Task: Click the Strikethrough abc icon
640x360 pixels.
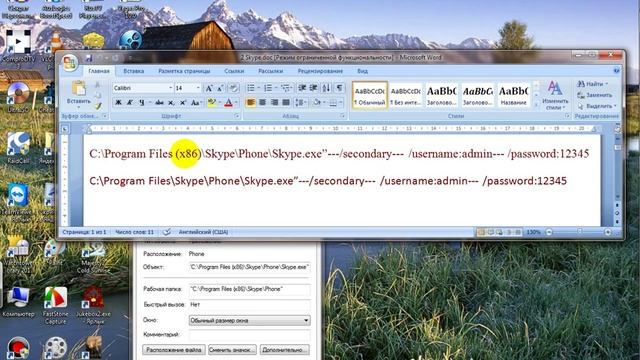Action: tap(160, 102)
